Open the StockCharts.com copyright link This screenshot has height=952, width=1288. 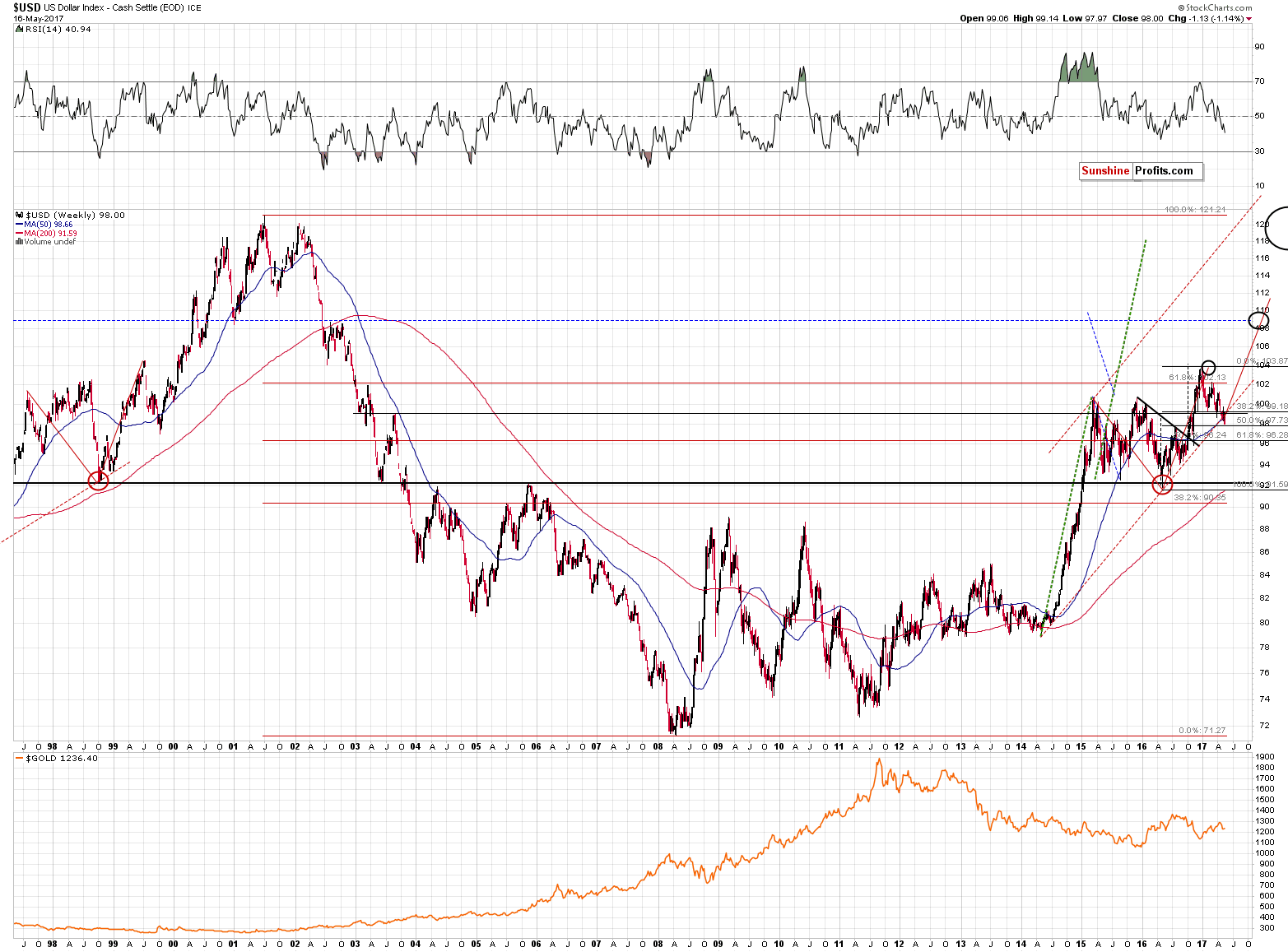tap(1214, 7)
